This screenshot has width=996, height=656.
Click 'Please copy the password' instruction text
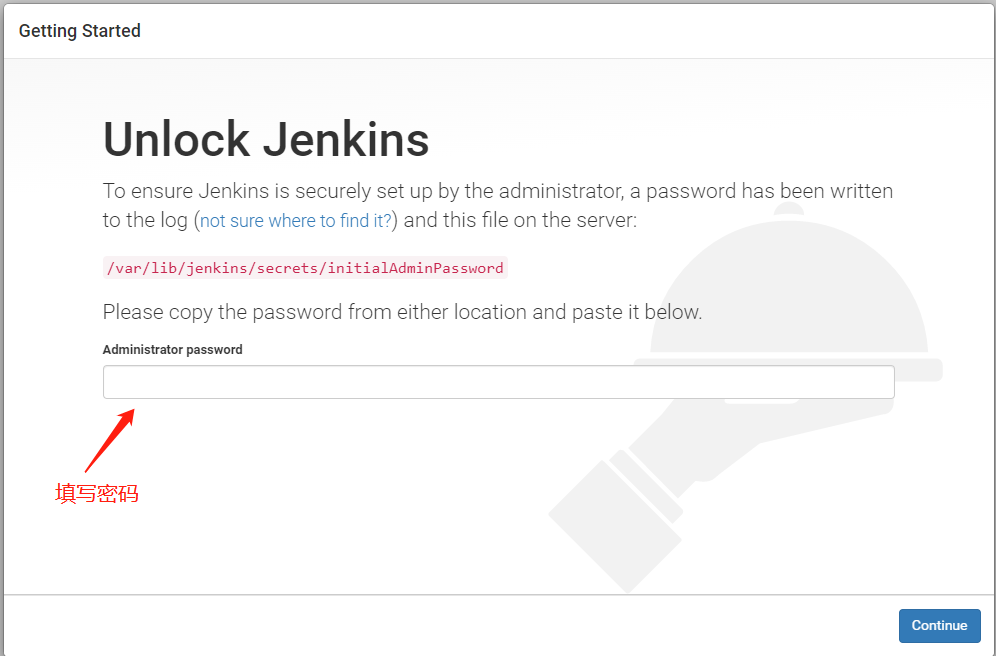pos(402,312)
